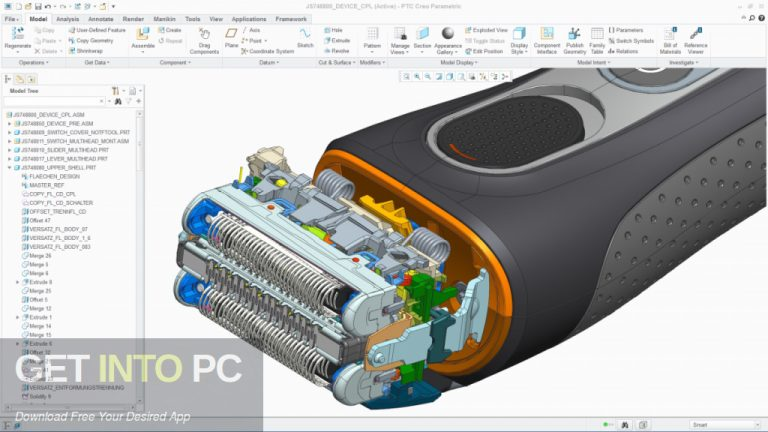Click User-Defined Feature
Image resolution: width=768 pixels, height=432 pixels.
pyautogui.click(x=97, y=30)
